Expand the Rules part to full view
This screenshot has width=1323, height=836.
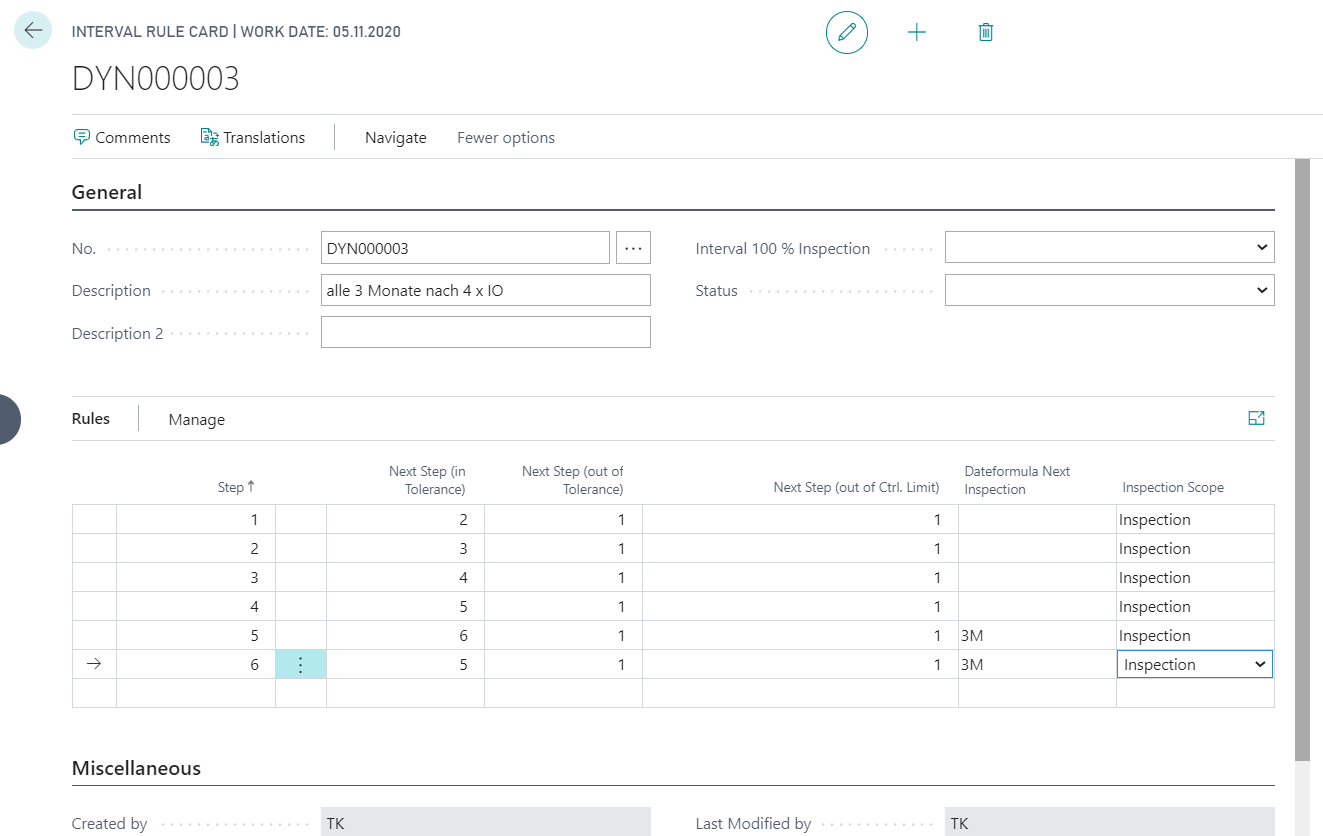1257,419
